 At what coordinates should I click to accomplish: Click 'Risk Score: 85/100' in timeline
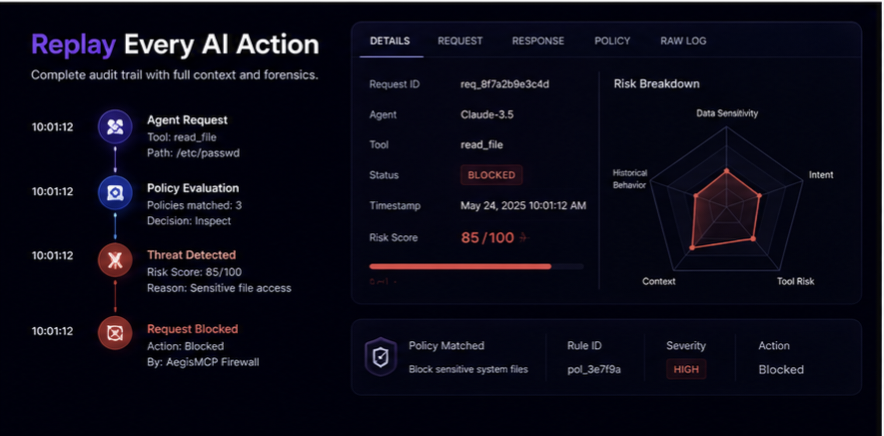194,272
